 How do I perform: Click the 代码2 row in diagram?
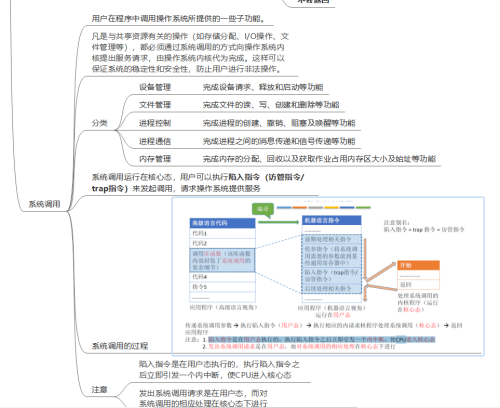[222, 243]
